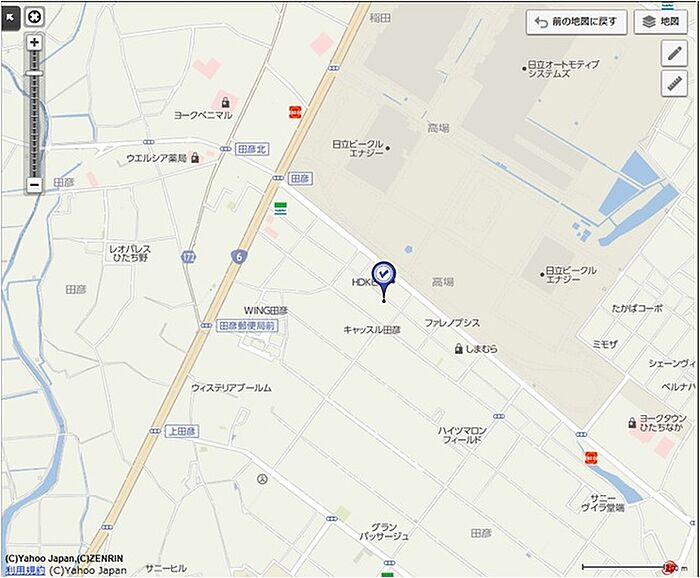Select the ruler distance measurement tool

pyautogui.click(x=674, y=83)
